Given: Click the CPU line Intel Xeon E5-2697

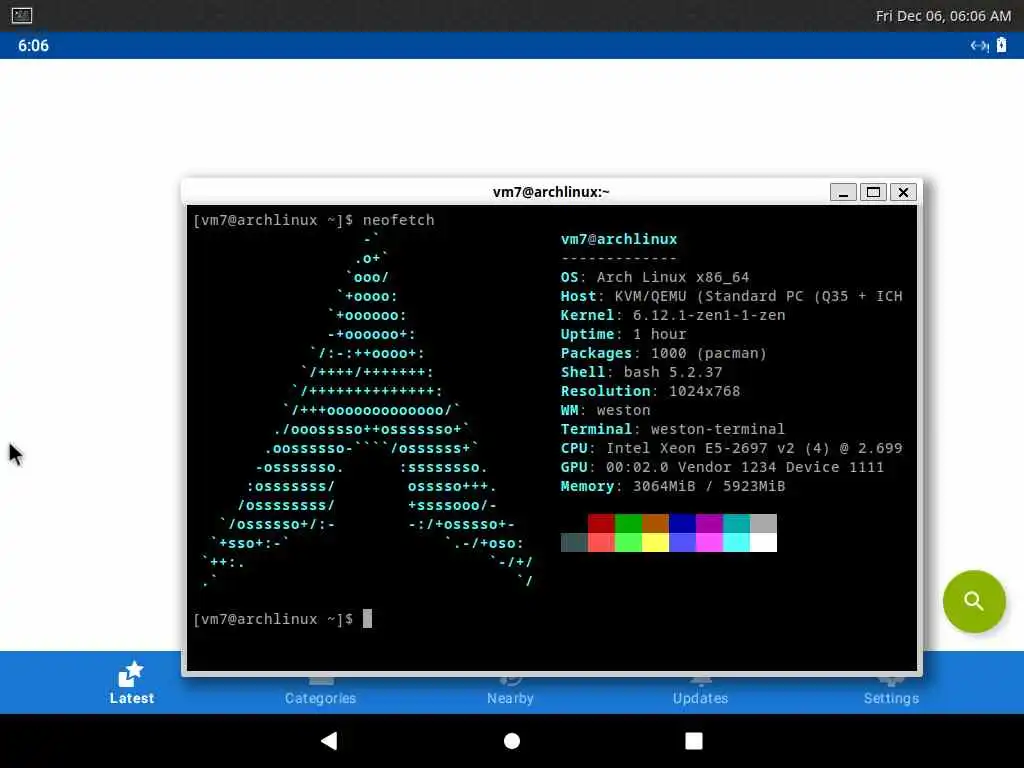Looking at the screenshot, I should (x=731, y=448).
